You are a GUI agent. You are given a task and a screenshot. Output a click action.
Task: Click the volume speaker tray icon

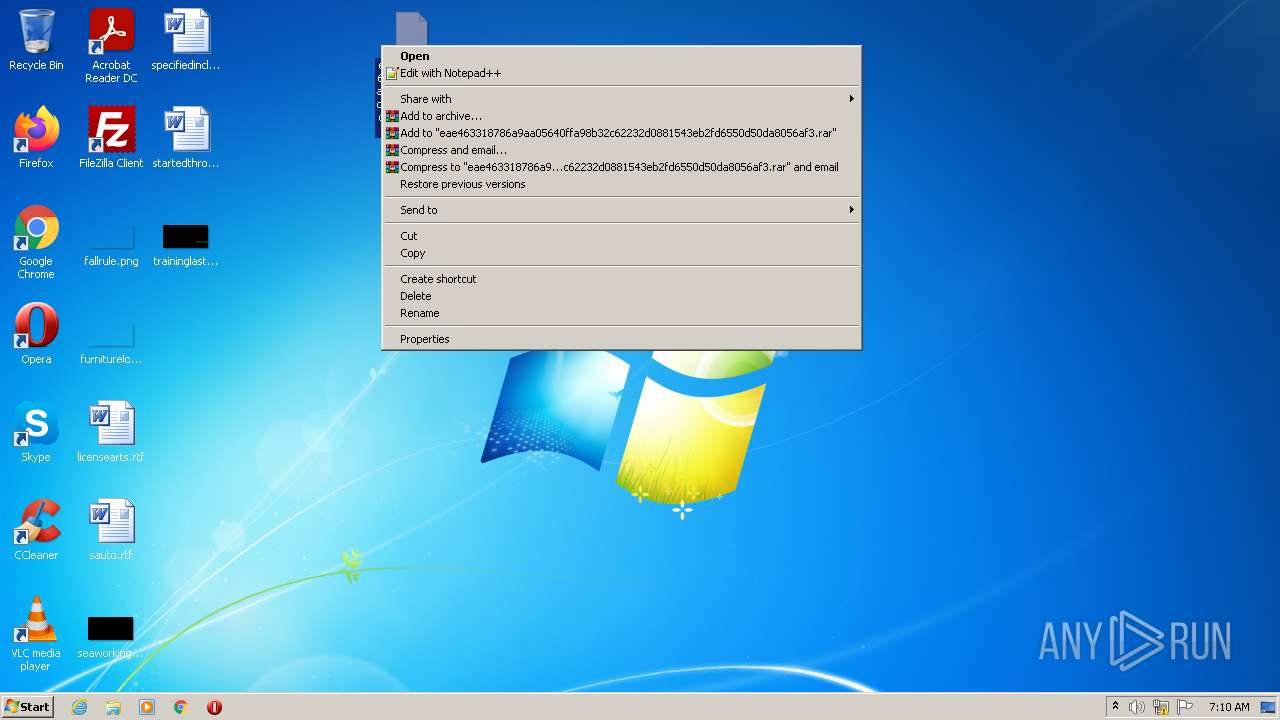tap(1137, 707)
